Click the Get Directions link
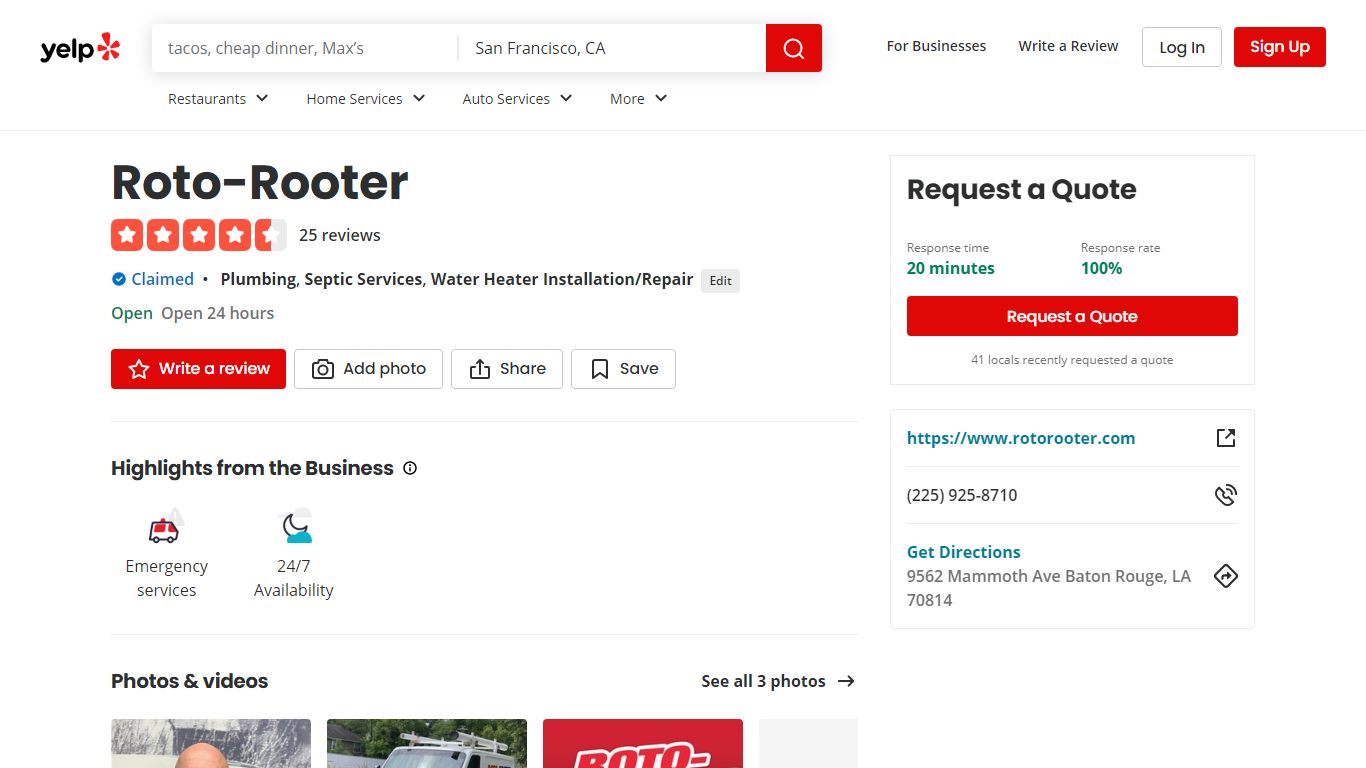Viewport: 1366px width, 768px height. (x=964, y=552)
